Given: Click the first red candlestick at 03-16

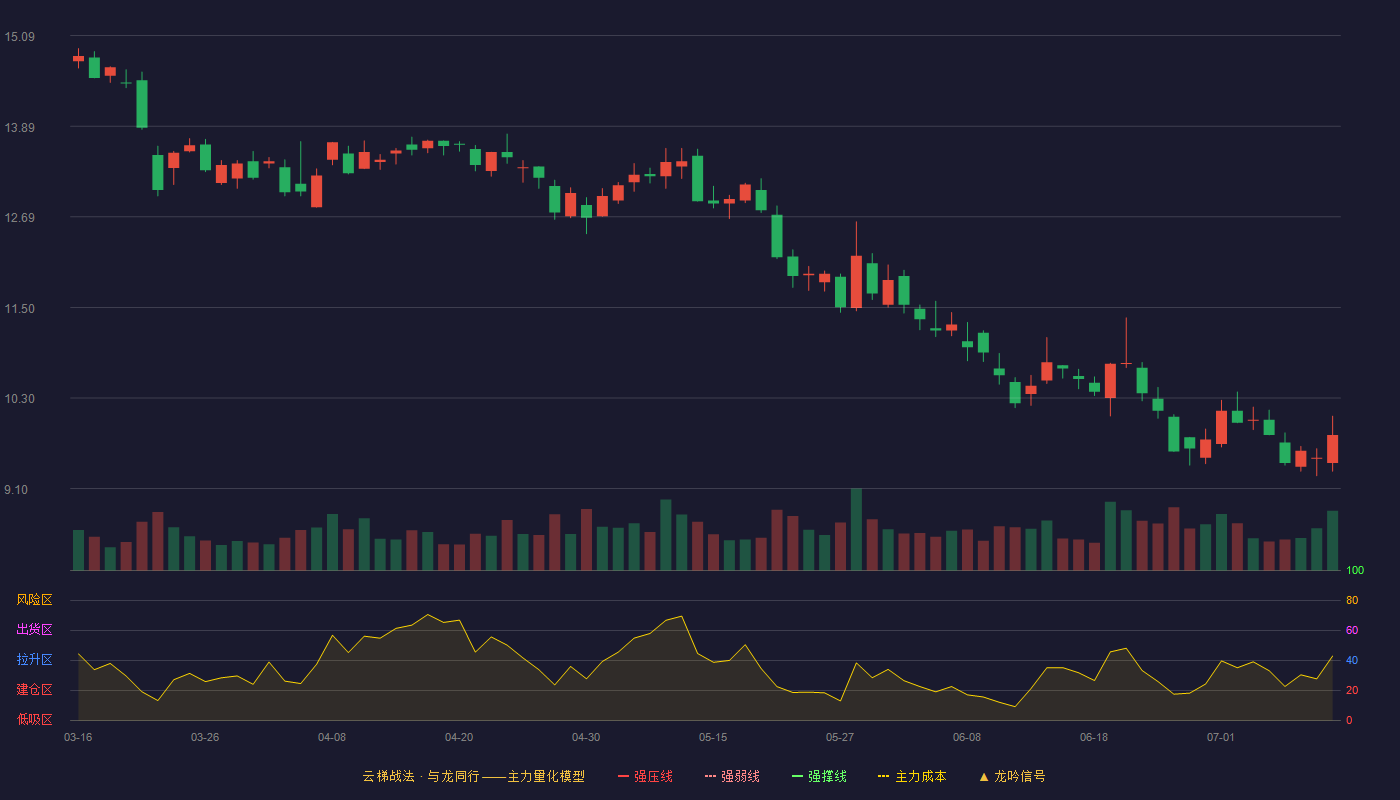Looking at the screenshot, I should 78,58.
